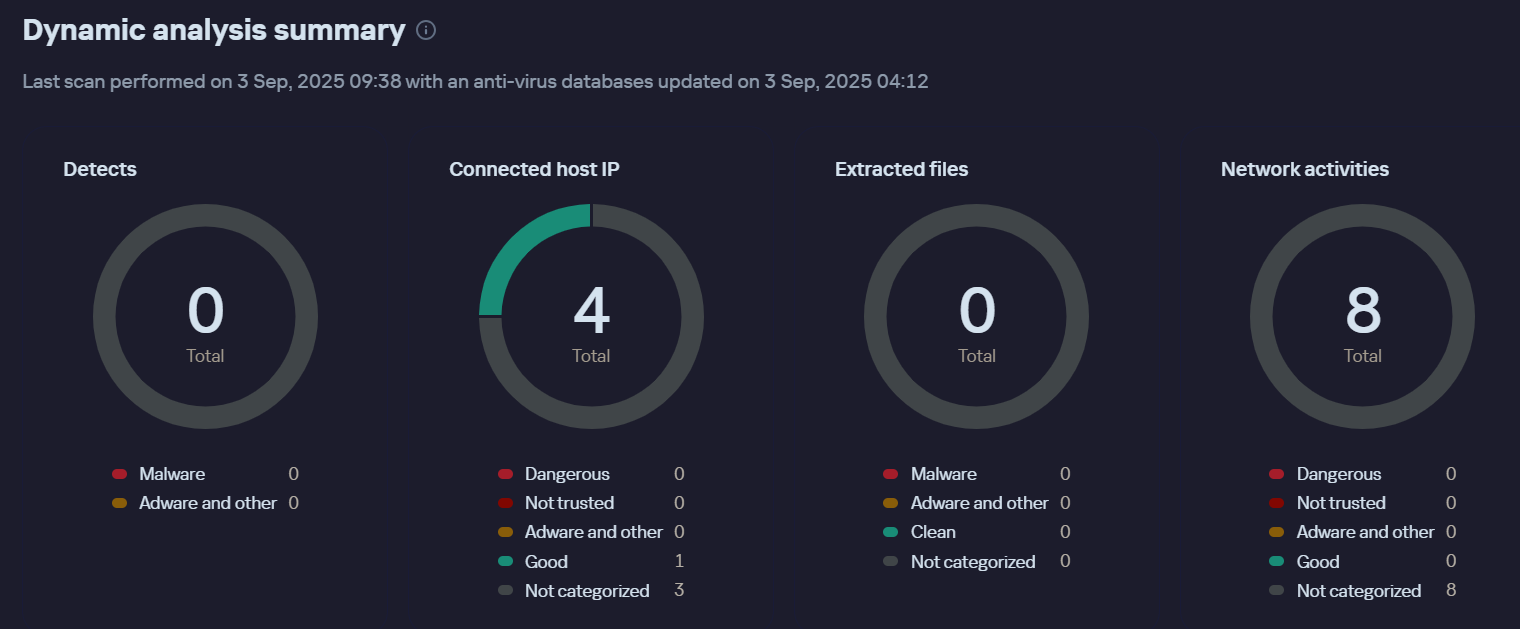Click the Good label under Network activities
1520x629 pixels.
point(1318,562)
